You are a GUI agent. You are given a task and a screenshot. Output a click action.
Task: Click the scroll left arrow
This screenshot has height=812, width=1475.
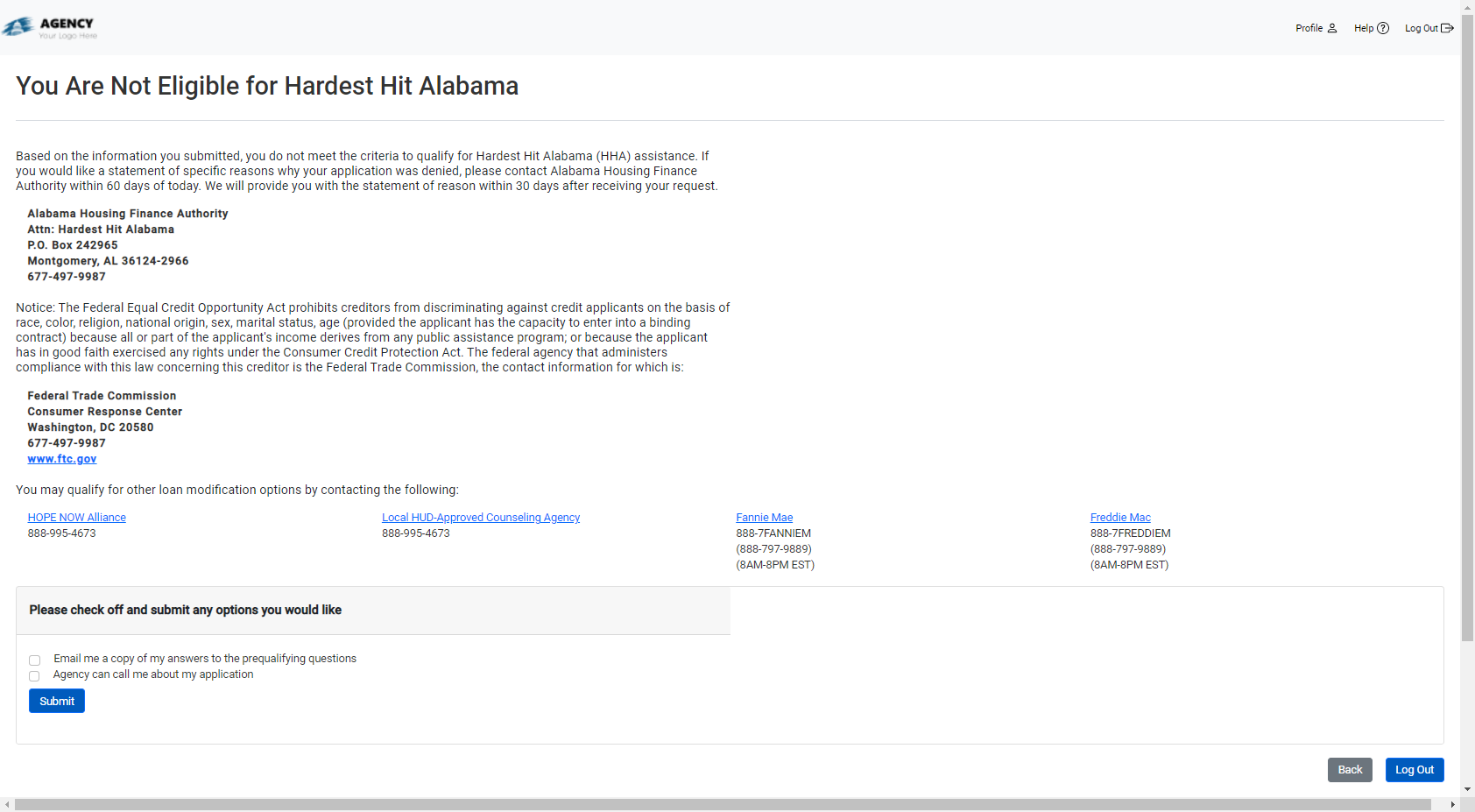click(6, 805)
